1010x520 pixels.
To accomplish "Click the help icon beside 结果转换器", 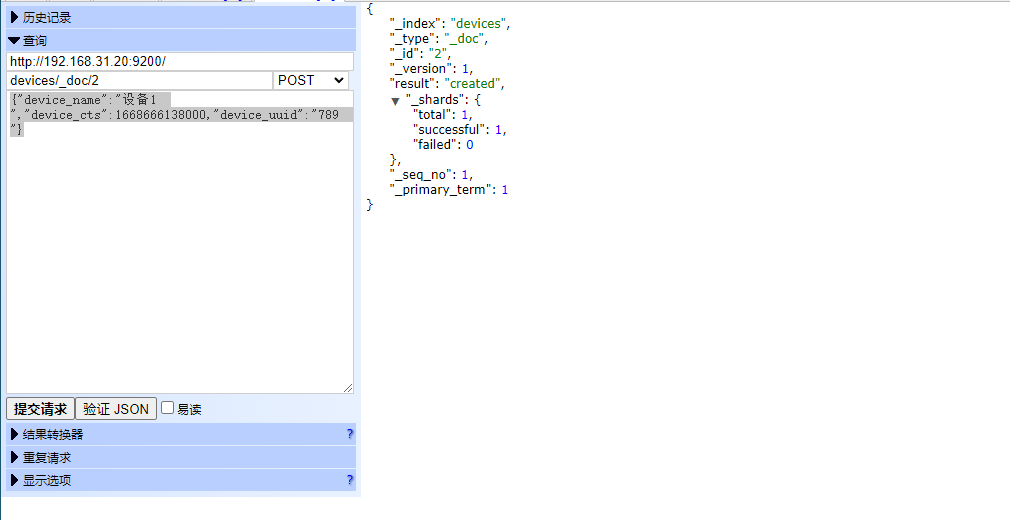I will pyautogui.click(x=349, y=434).
